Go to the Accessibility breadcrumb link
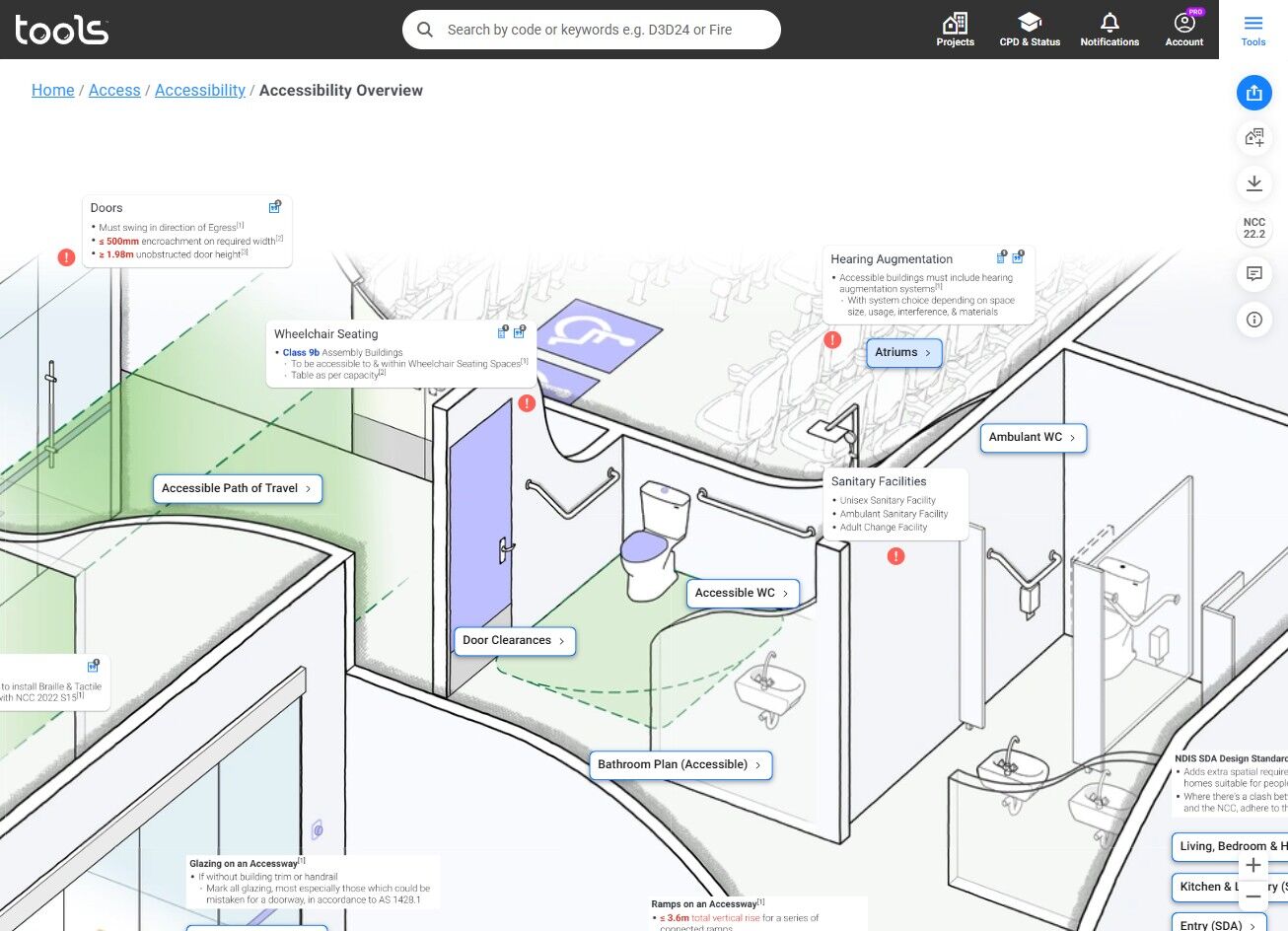Screen dimensions: 1288x931 [x=200, y=90]
